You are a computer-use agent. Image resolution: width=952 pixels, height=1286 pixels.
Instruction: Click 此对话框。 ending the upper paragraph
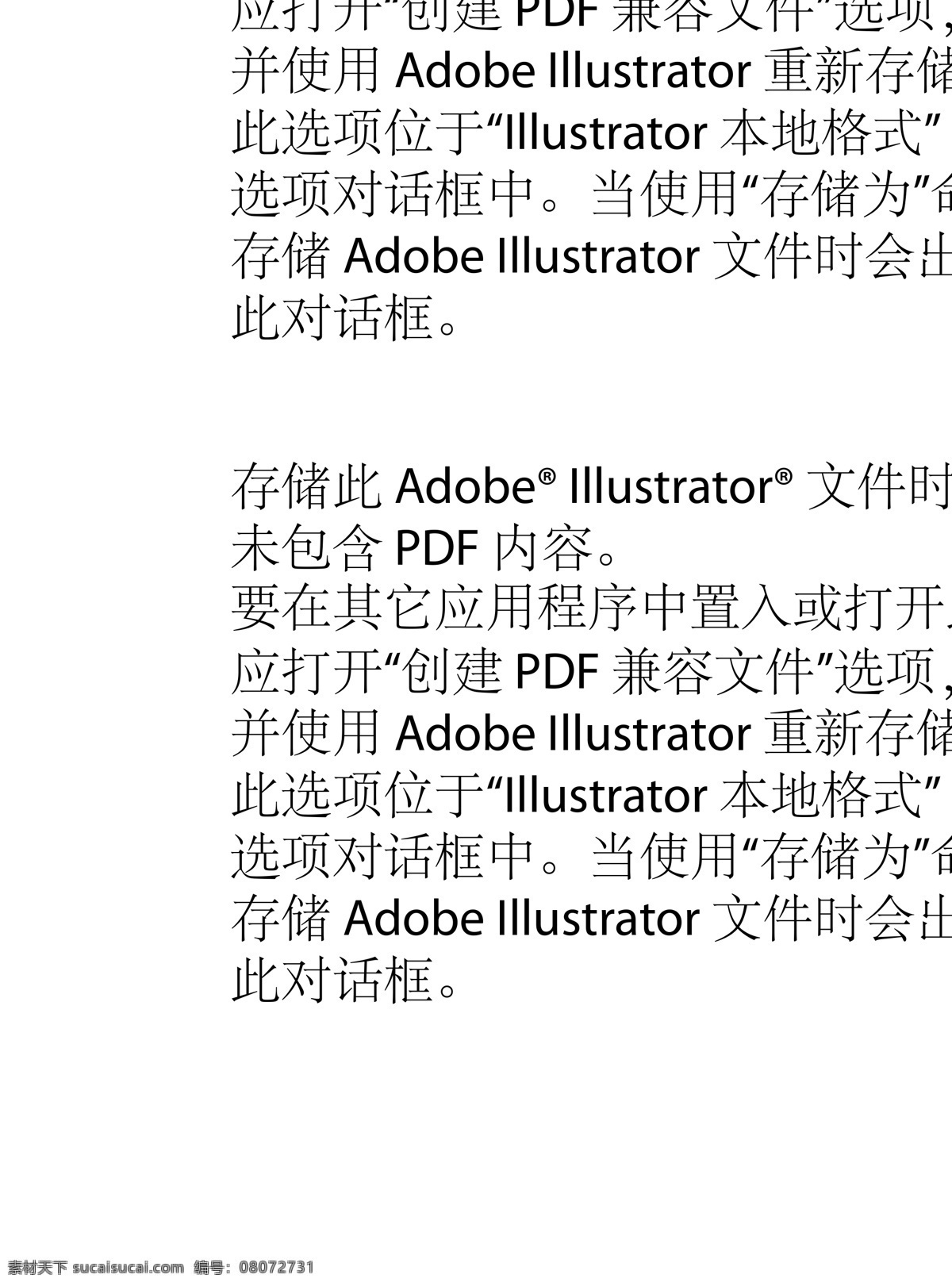[x=346, y=319]
